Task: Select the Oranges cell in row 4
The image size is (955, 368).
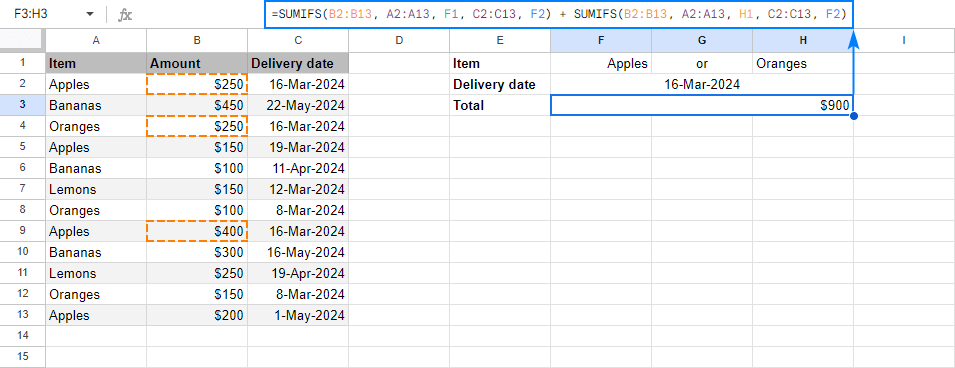Action: coord(96,126)
